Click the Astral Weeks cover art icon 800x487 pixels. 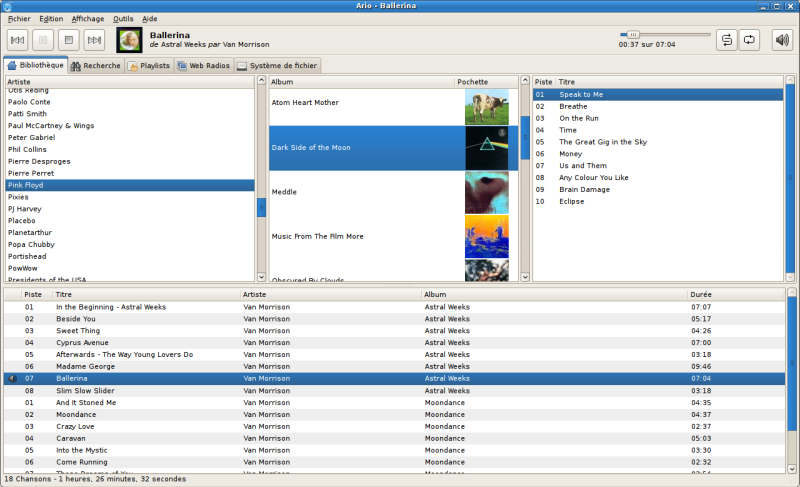[130, 40]
